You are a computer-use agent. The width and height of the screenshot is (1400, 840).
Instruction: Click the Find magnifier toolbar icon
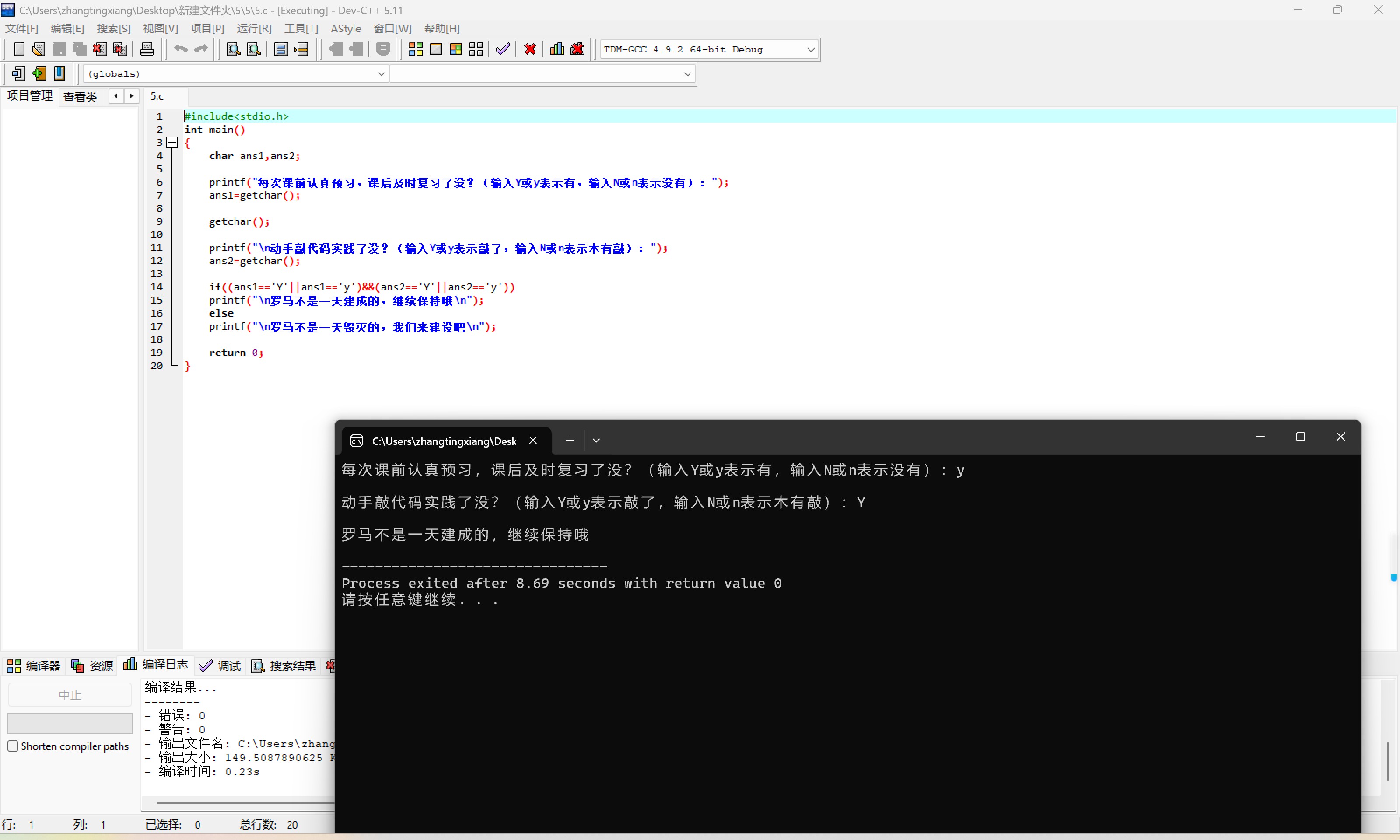[233, 49]
